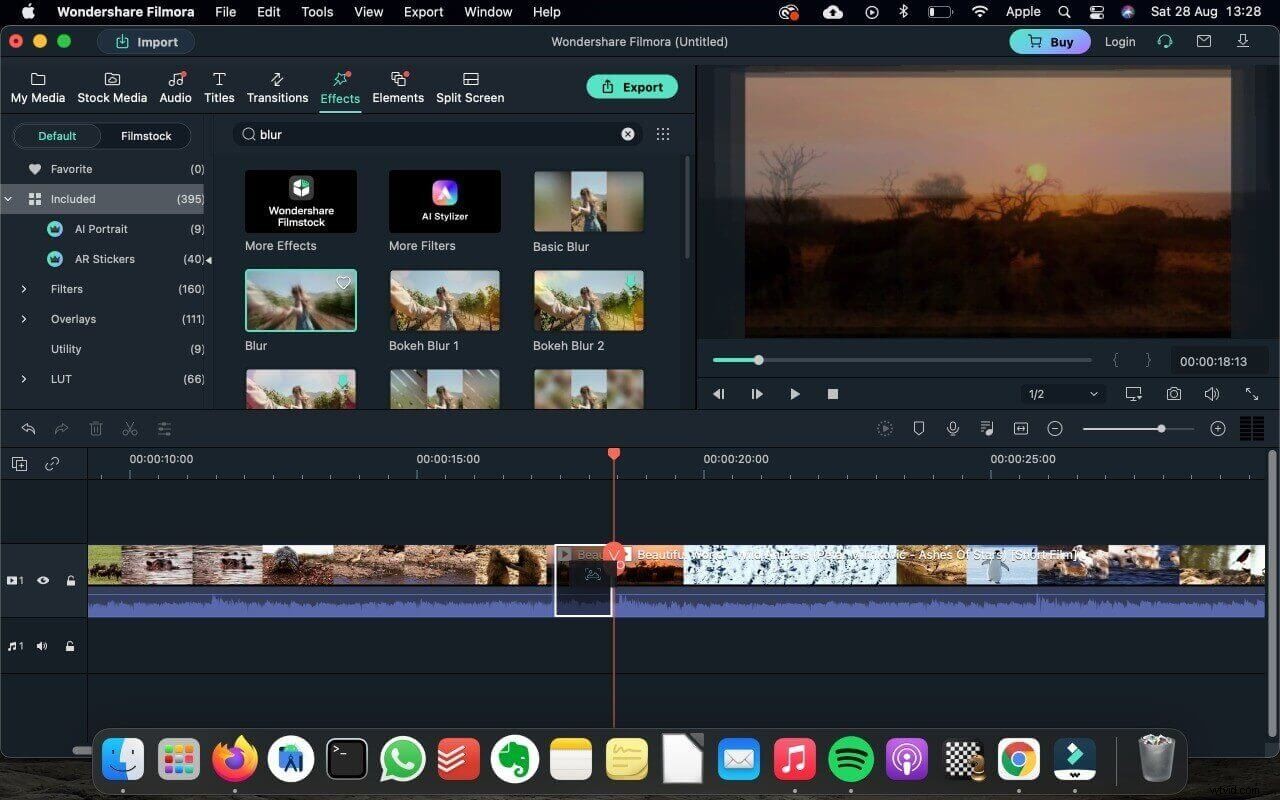Click the green Export button

[632, 87]
